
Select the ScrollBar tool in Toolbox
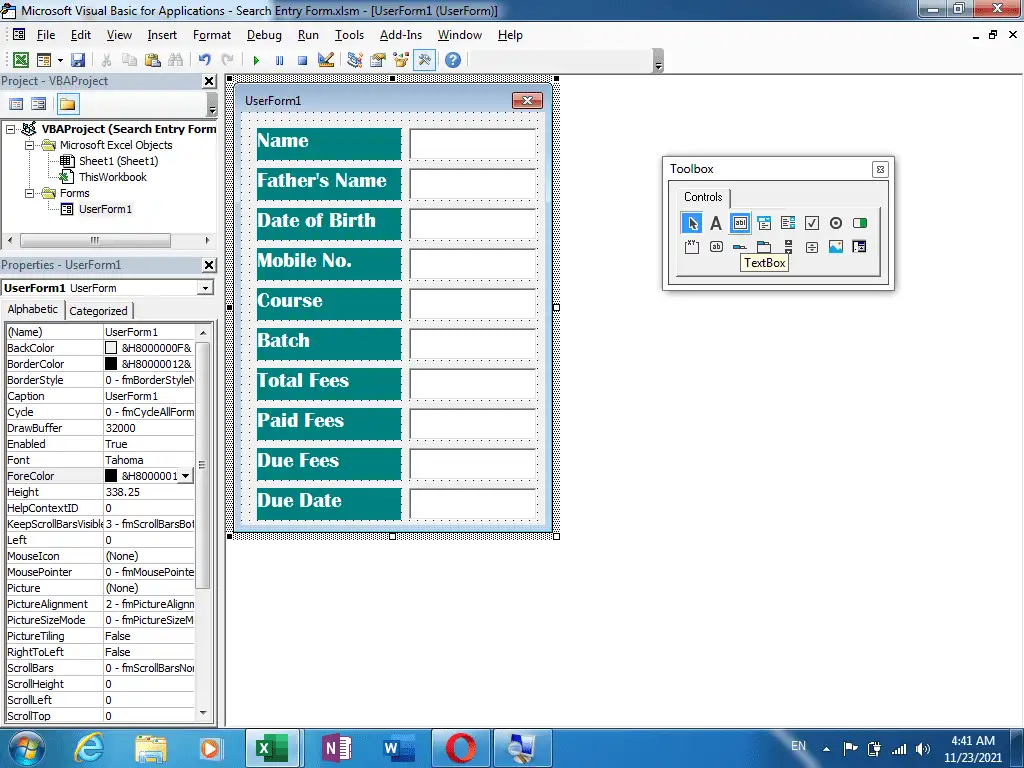tap(788, 247)
